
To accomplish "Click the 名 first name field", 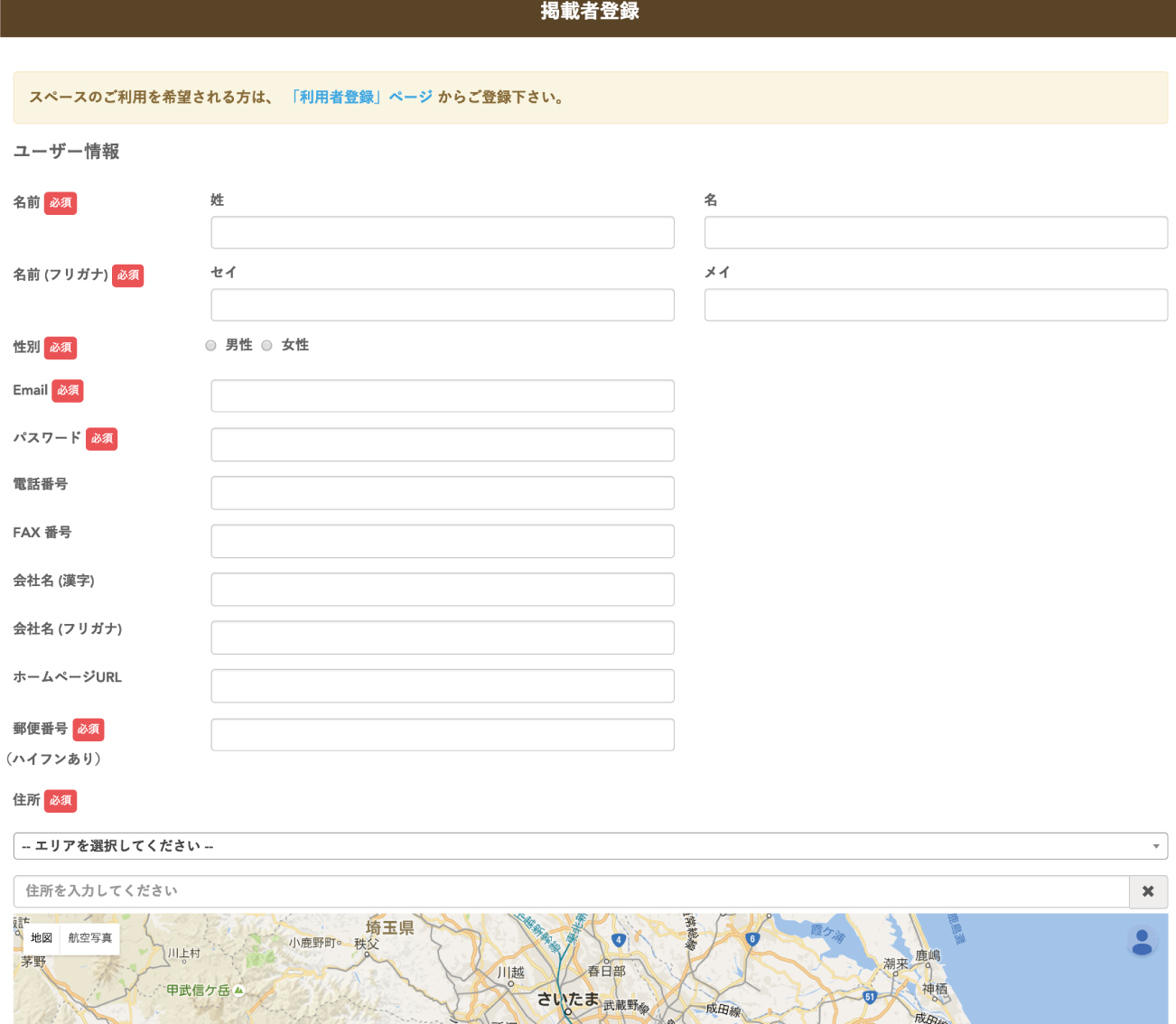I will coord(936,233).
